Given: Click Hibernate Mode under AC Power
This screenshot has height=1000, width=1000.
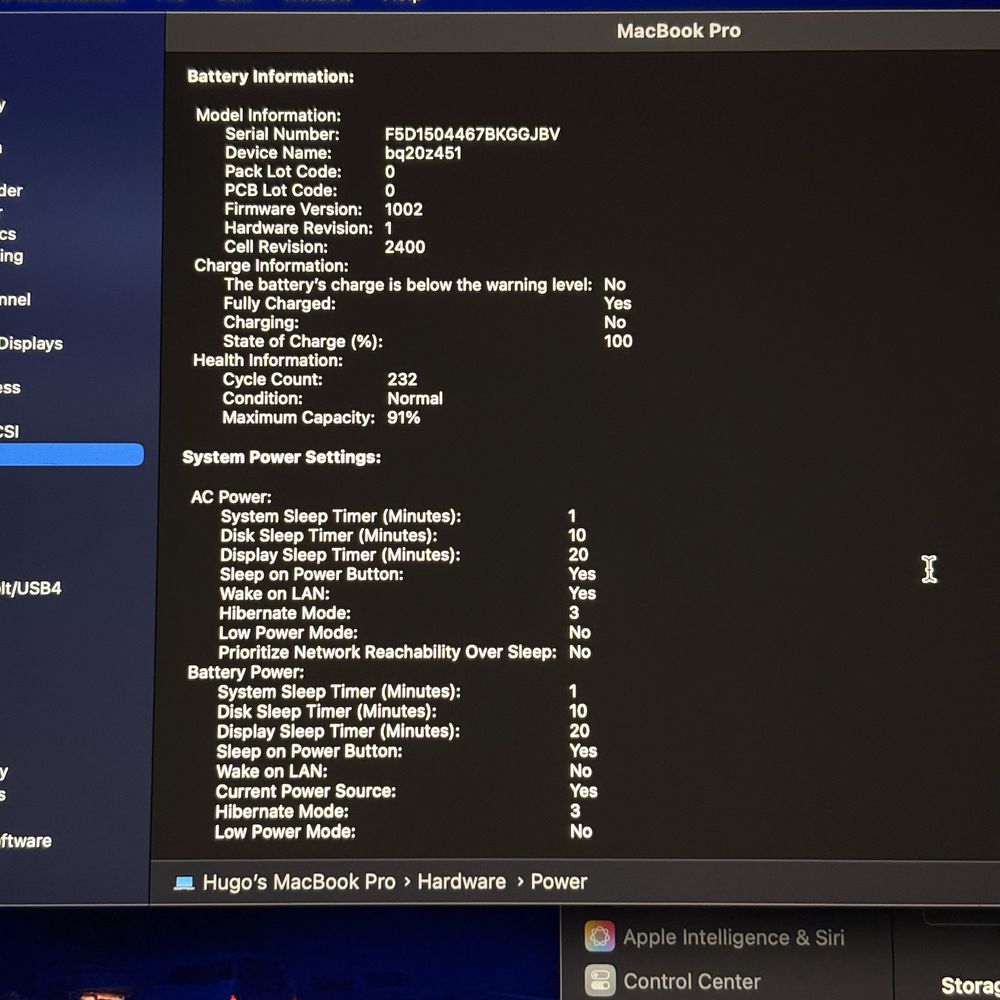Looking at the screenshot, I should 284,614.
